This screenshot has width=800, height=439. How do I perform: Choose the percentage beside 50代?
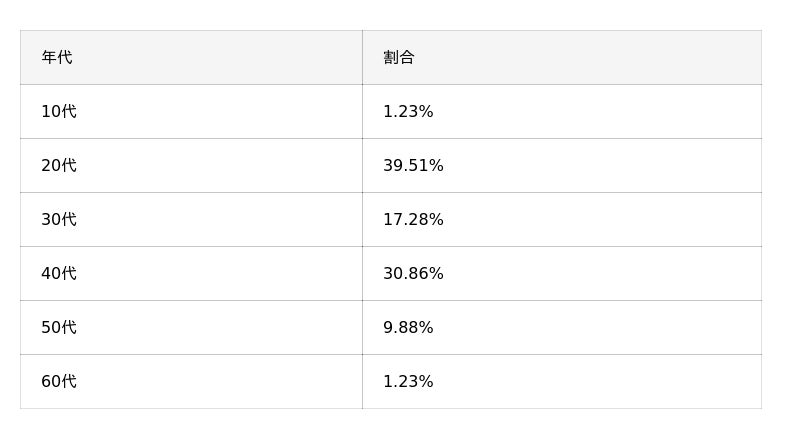pyautogui.click(x=408, y=328)
